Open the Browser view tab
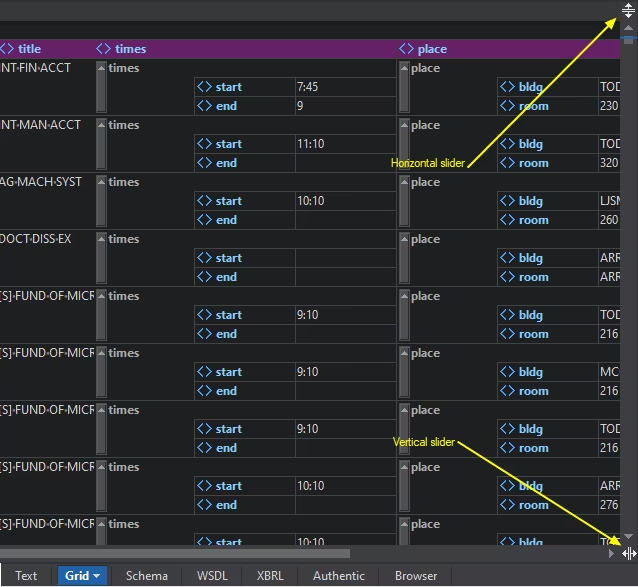Screen dimensions: 638x587 tap(416, 576)
